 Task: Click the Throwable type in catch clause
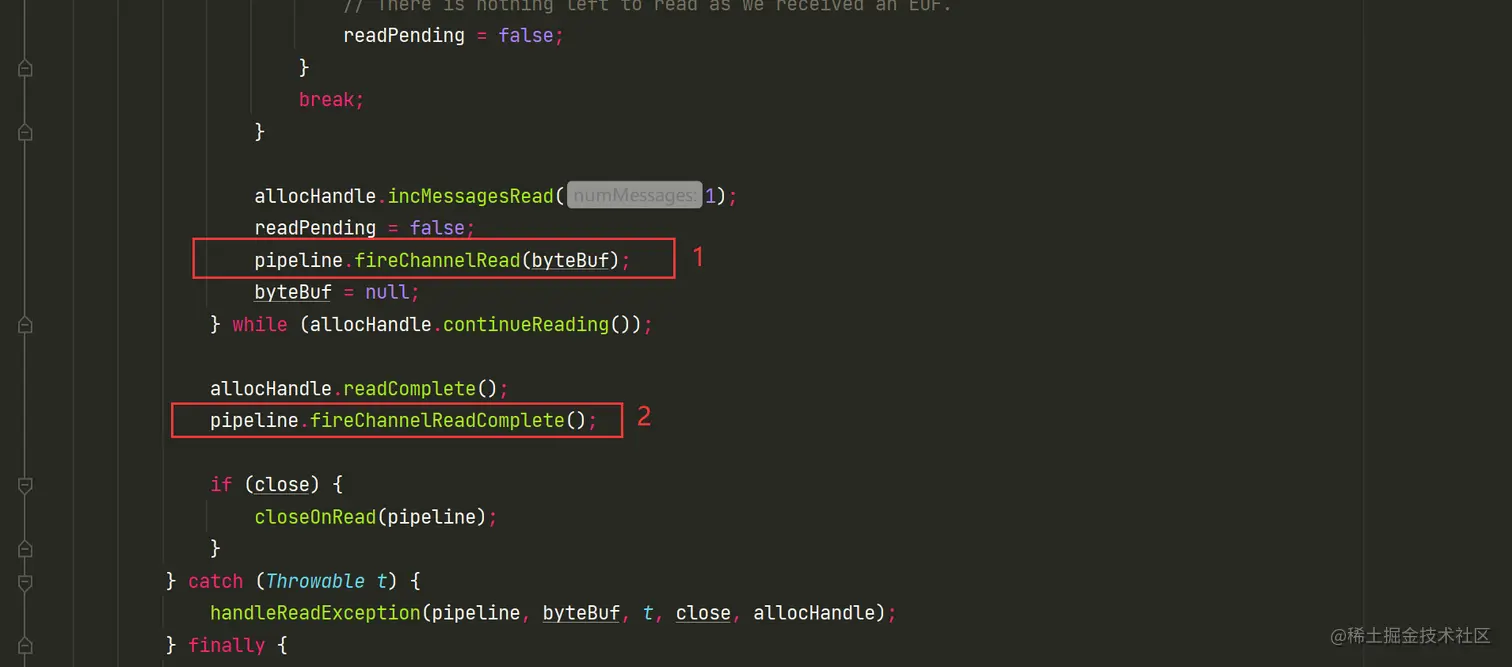click(315, 581)
